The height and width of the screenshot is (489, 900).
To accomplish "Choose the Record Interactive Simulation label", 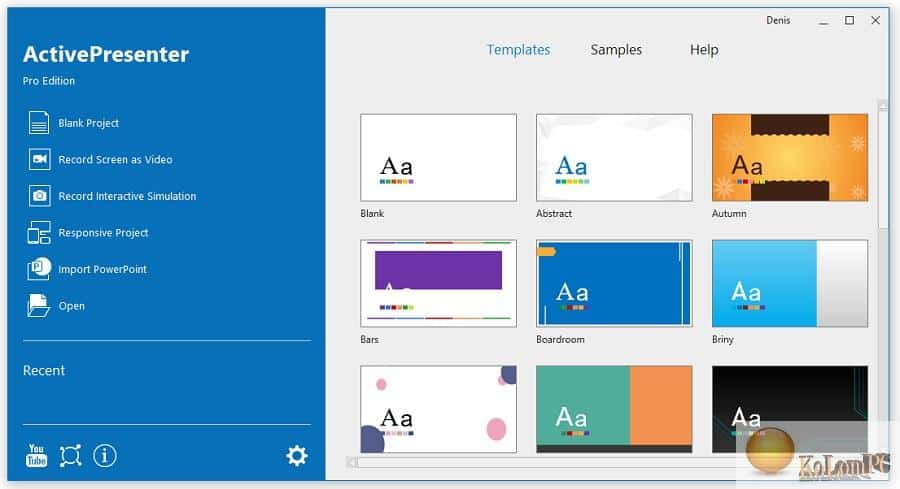I will click(x=127, y=196).
